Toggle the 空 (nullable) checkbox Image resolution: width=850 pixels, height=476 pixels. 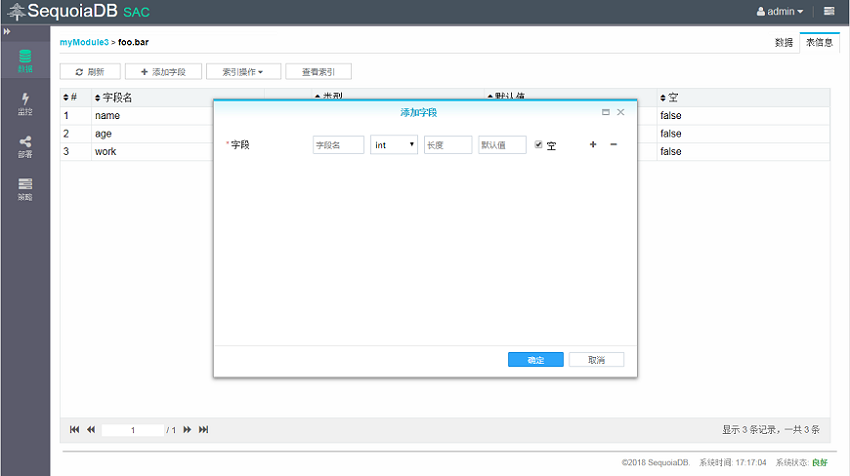tap(539, 145)
